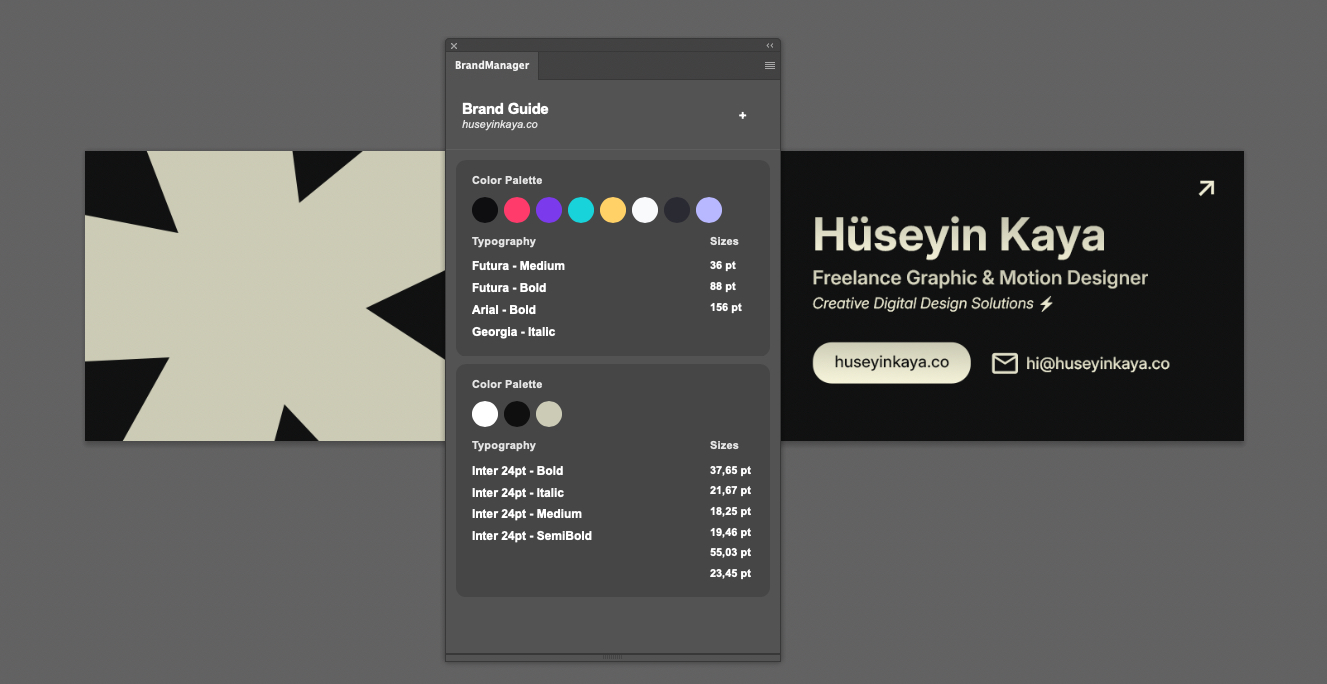Image resolution: width=1327 pixels, height=684 pixels.
Task: Click the 37,65 pt size value
Action: (730, 470)
